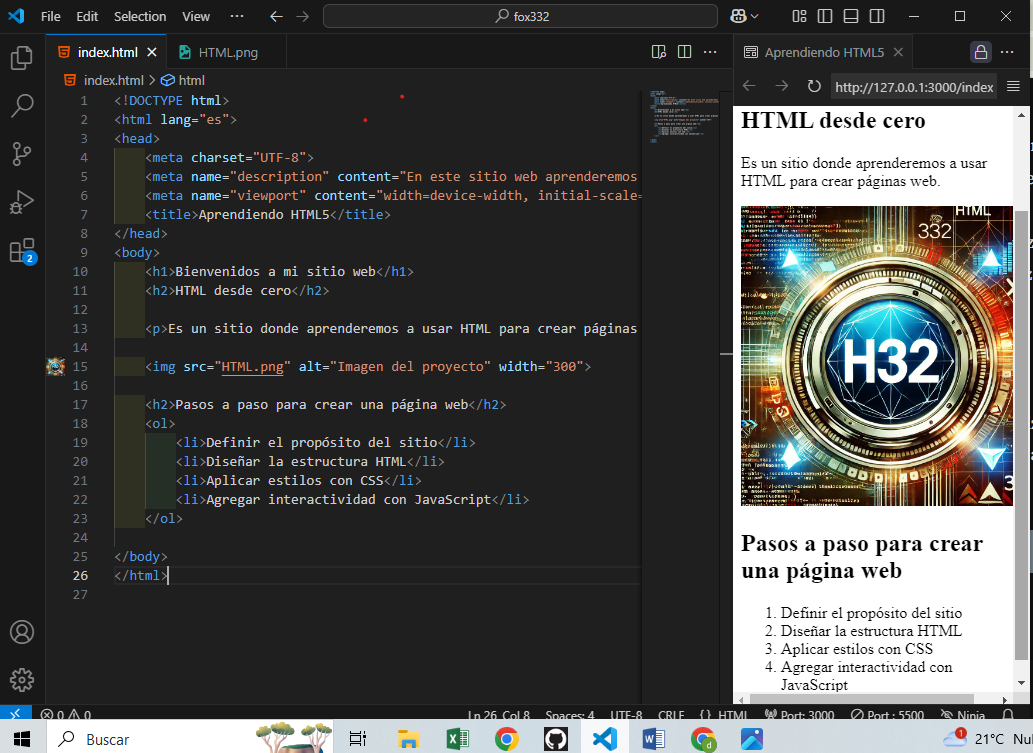The height and width of the screenshot is (753, 1033).
Task: Open the Extensions view with the 2 badge
Action: pyautogui.click(x=22, y=251)
